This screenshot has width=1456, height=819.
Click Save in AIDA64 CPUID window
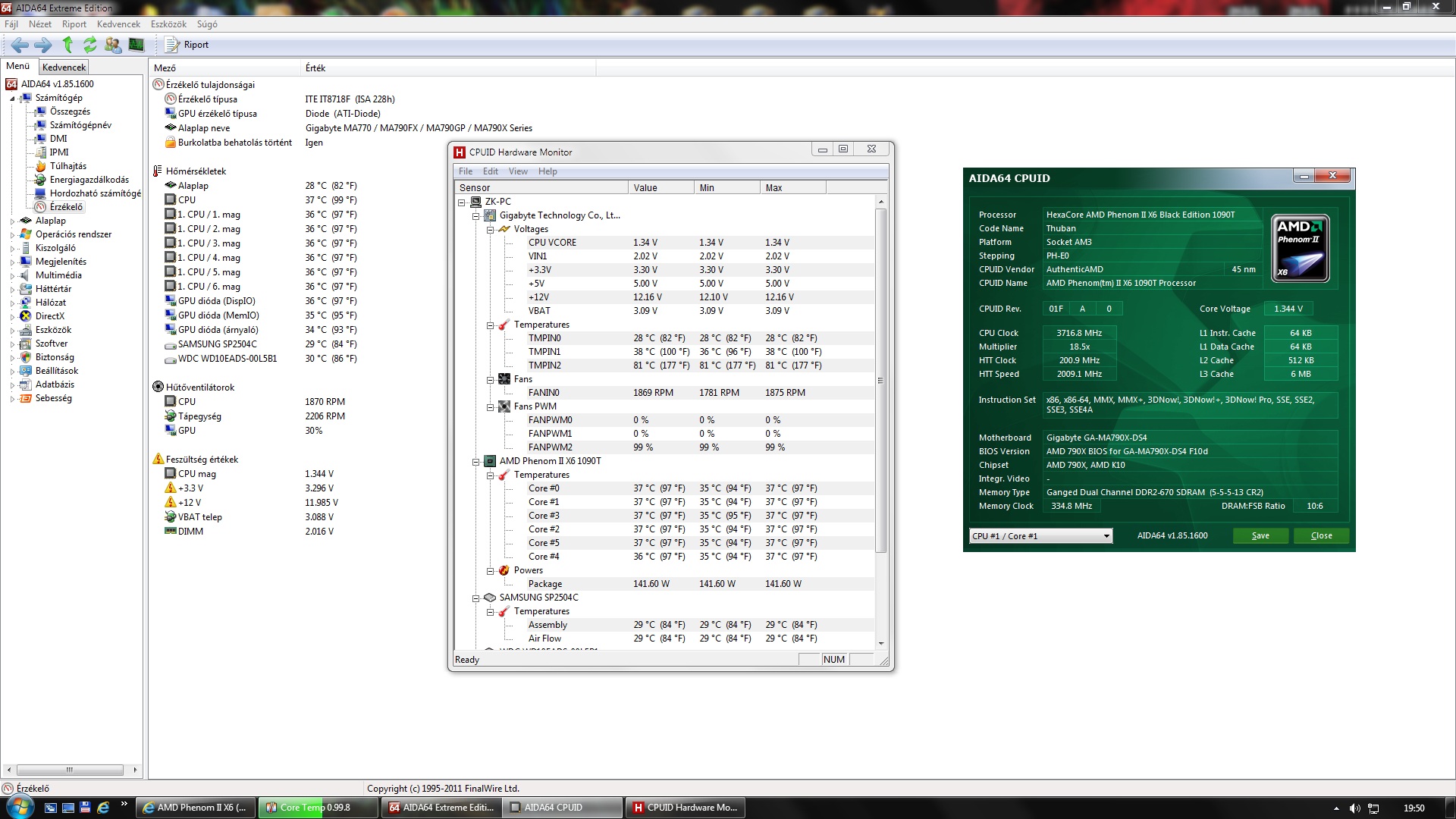[1260, 536]
